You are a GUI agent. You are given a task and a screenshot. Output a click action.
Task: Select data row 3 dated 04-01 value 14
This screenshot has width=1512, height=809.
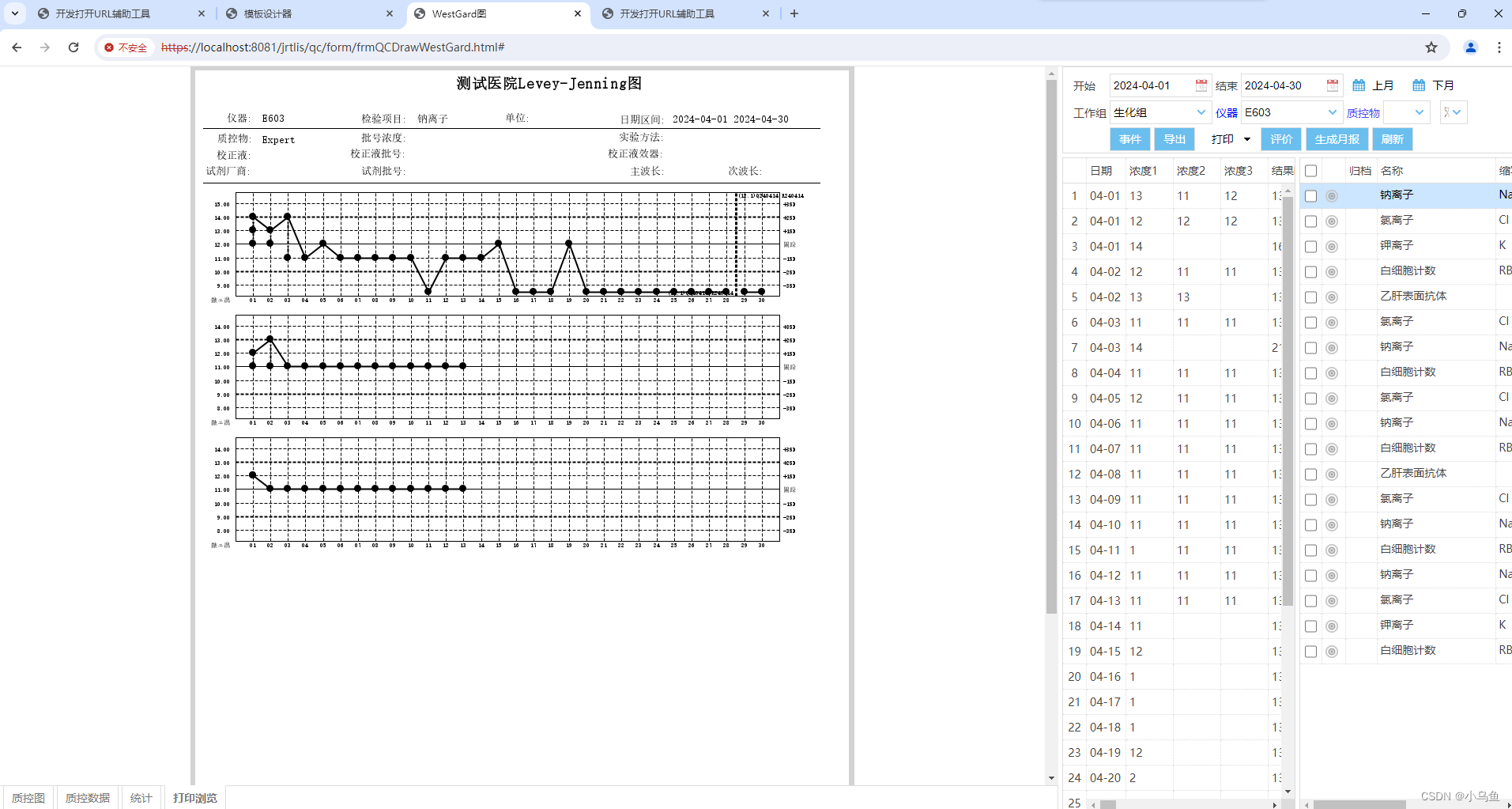click(x=1173, y=247)
